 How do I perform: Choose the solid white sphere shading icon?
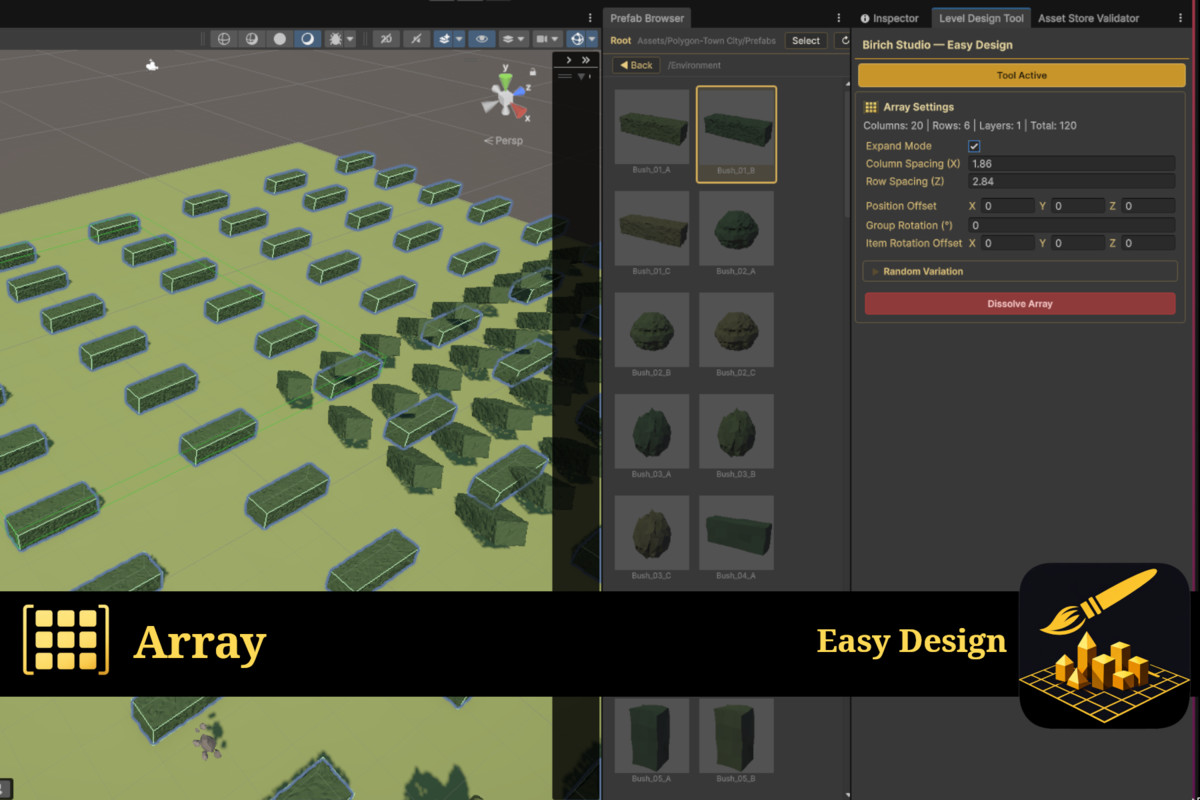click(x=279, y=39)
